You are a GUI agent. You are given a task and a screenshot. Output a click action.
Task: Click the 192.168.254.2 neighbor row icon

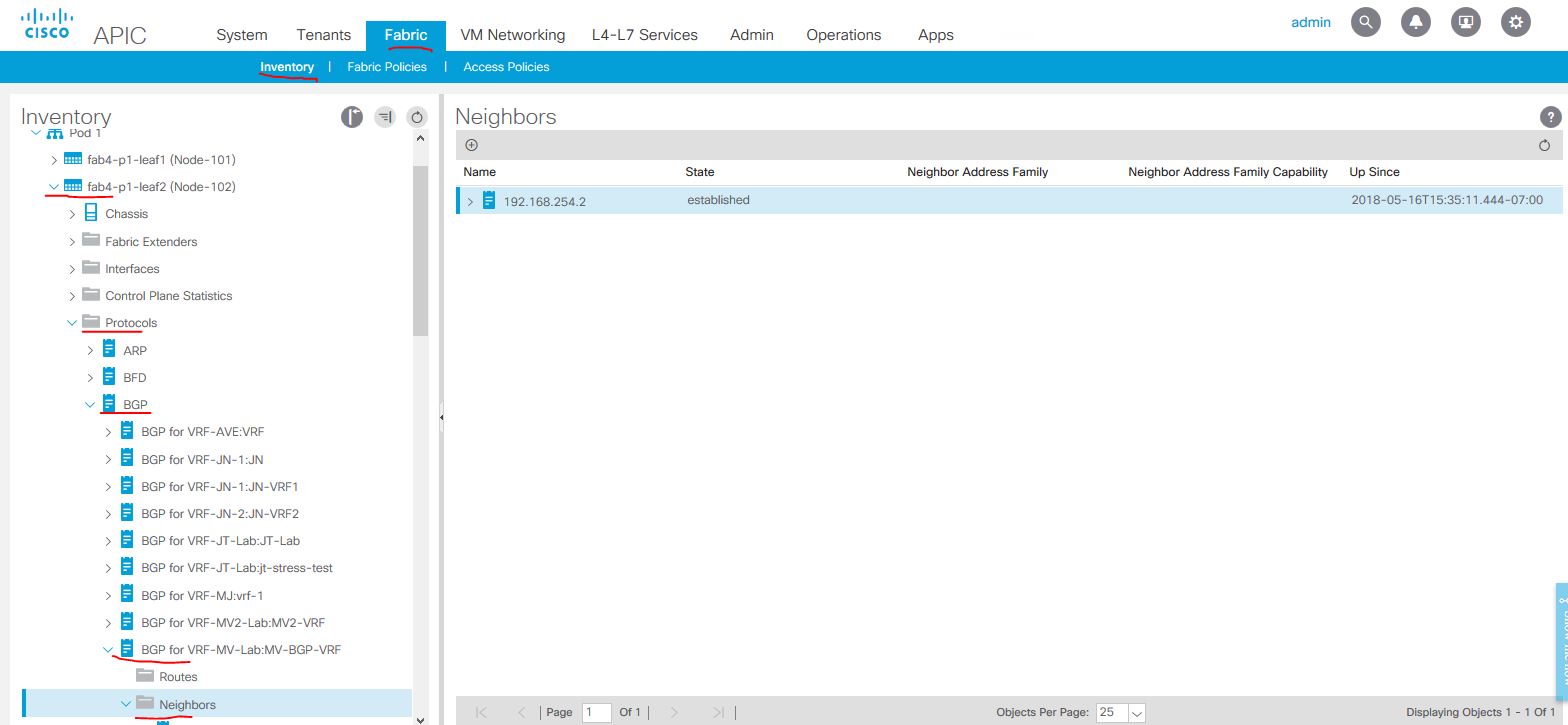coord(489,200)
